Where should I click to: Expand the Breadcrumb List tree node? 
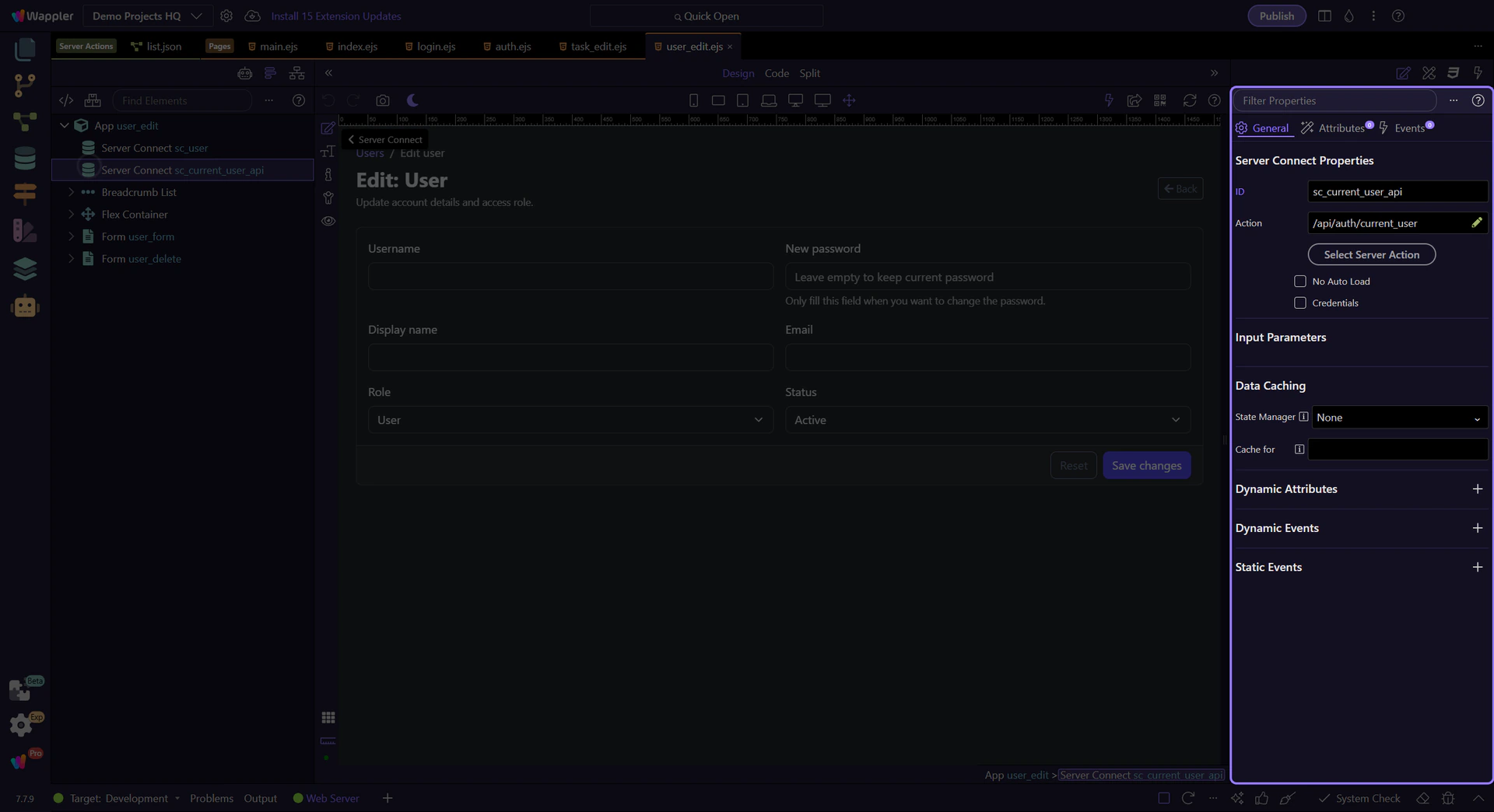click(x=71, y=192)
